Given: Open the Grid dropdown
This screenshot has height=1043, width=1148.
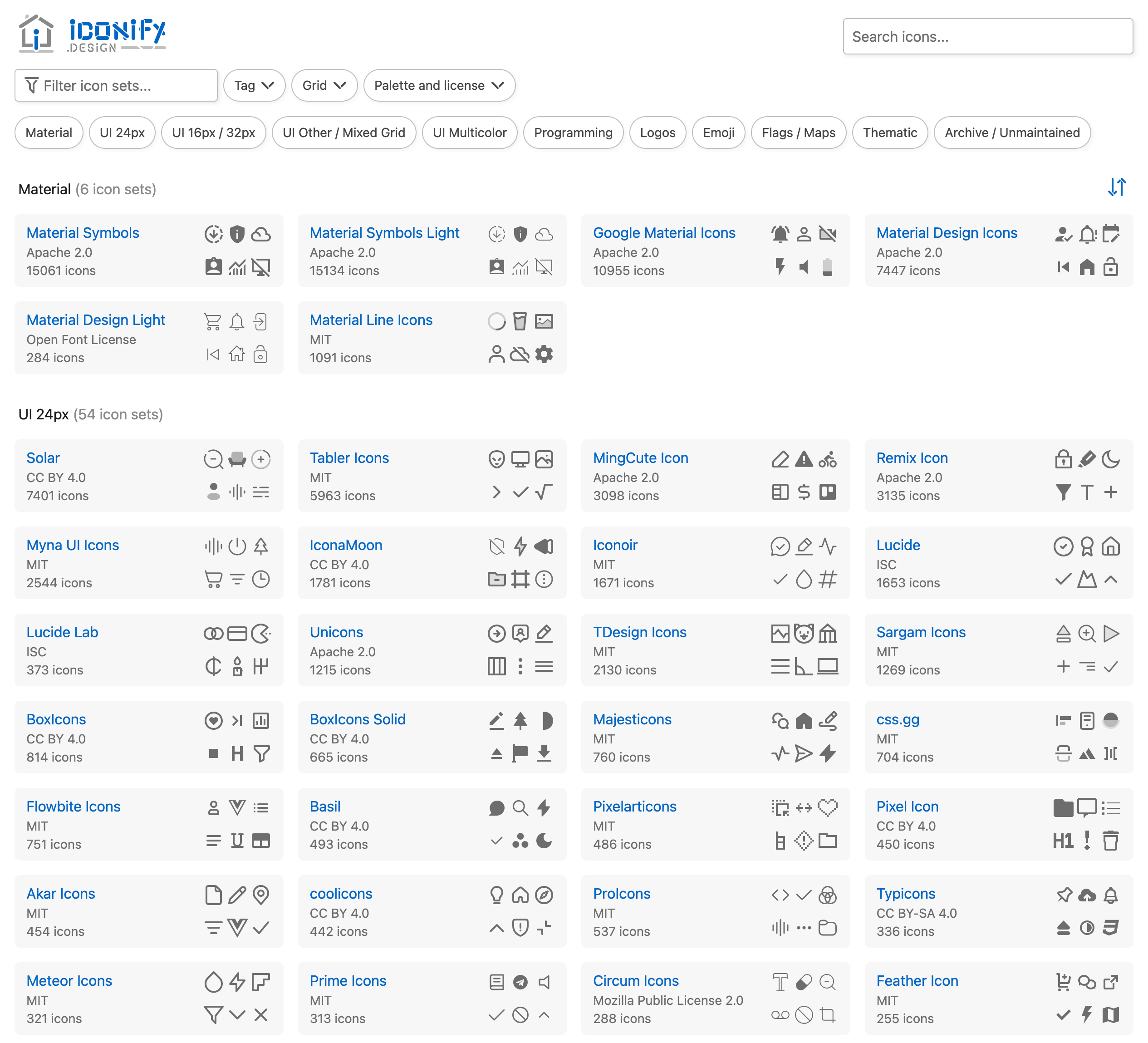Looking at the screenshot, I should (324, 85).
